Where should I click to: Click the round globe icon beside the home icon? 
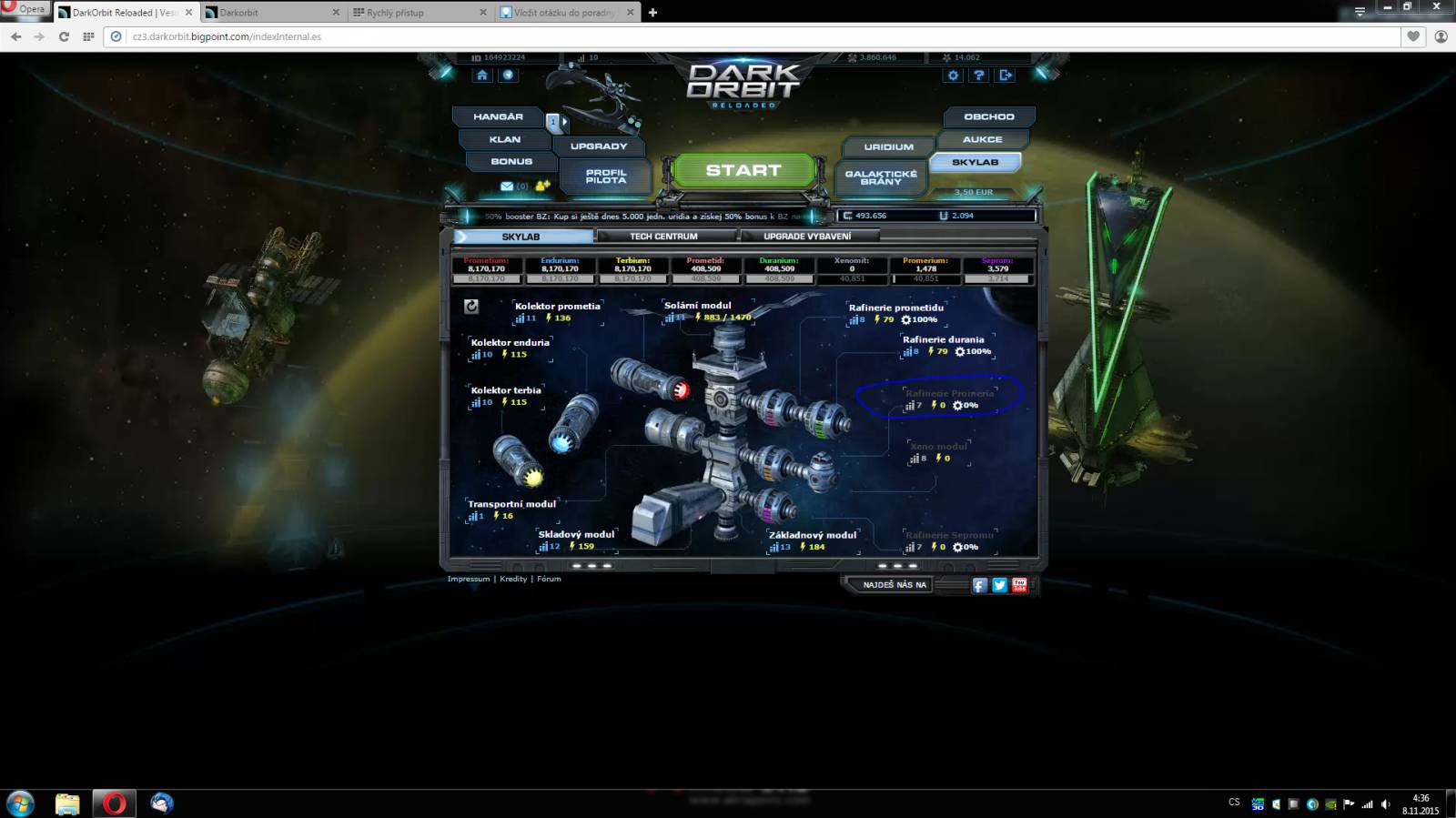tap(508, 76)
